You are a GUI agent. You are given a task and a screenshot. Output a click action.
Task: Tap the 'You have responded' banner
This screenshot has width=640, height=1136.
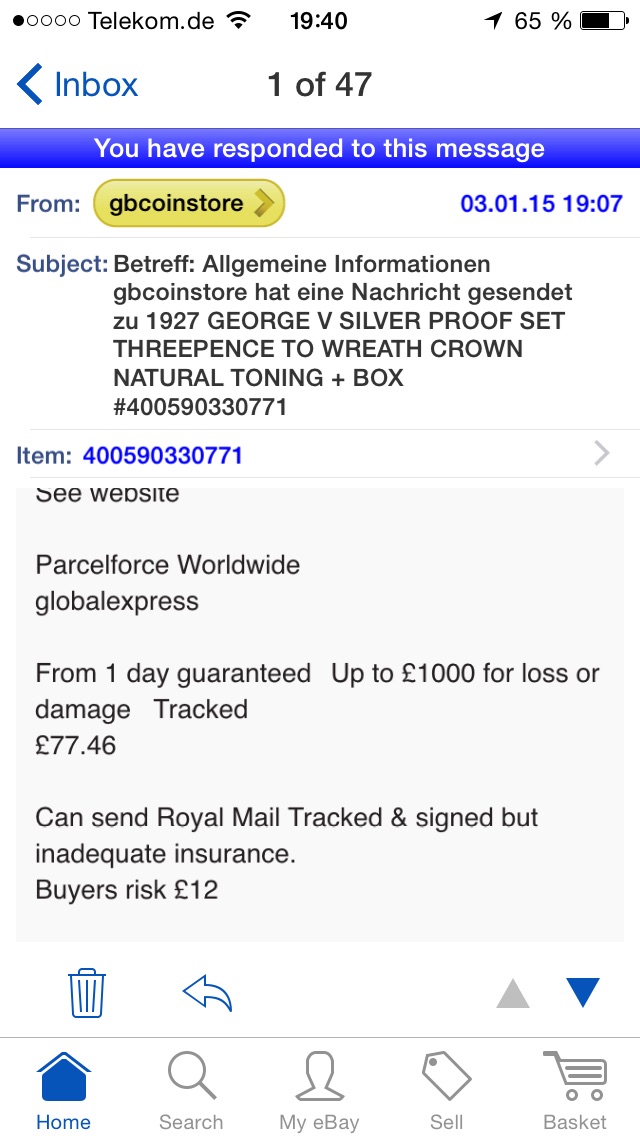coord(320,149)
